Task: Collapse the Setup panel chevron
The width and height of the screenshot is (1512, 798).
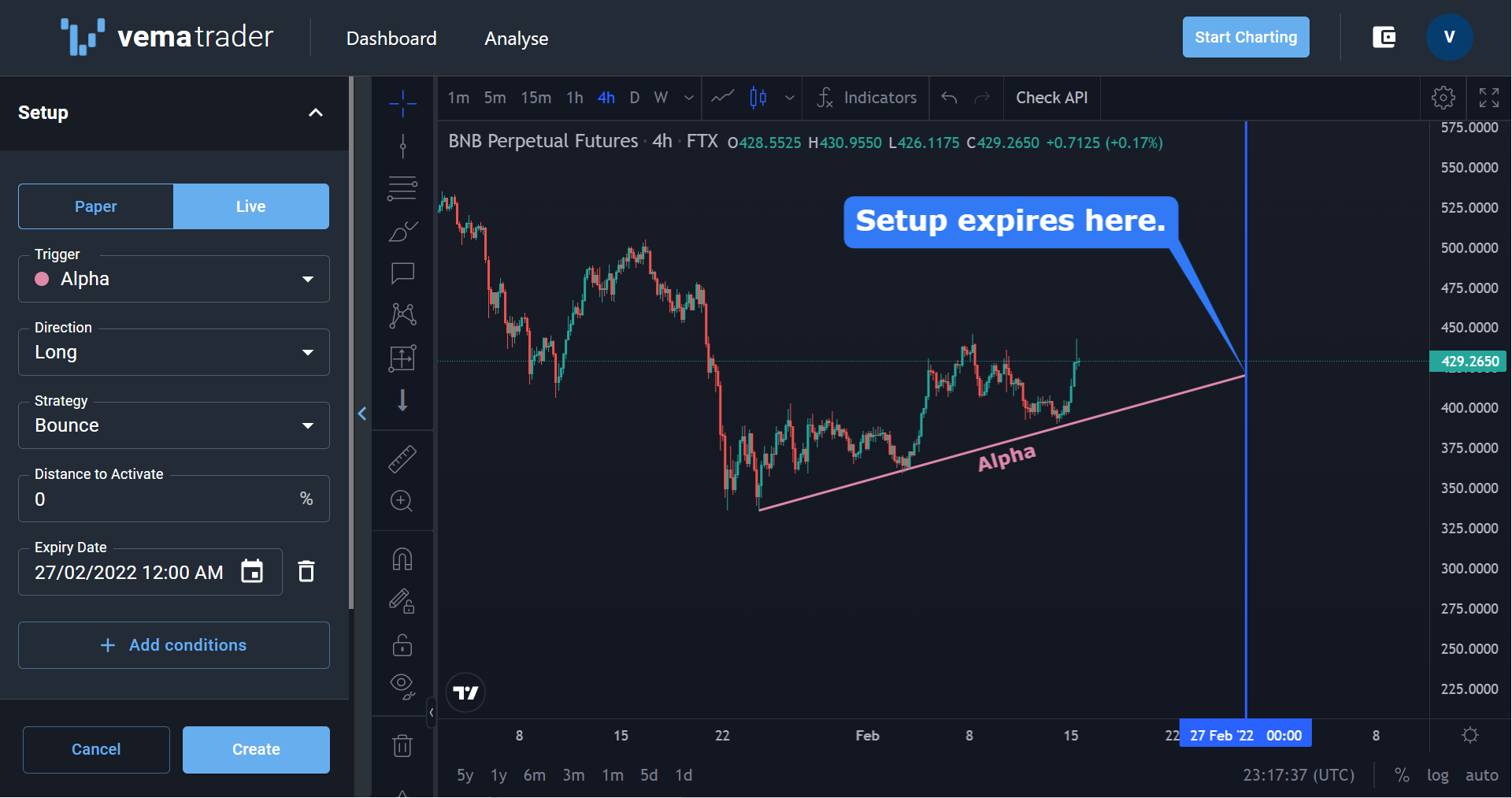Action: pyautogui.click(x=316, y=113)
